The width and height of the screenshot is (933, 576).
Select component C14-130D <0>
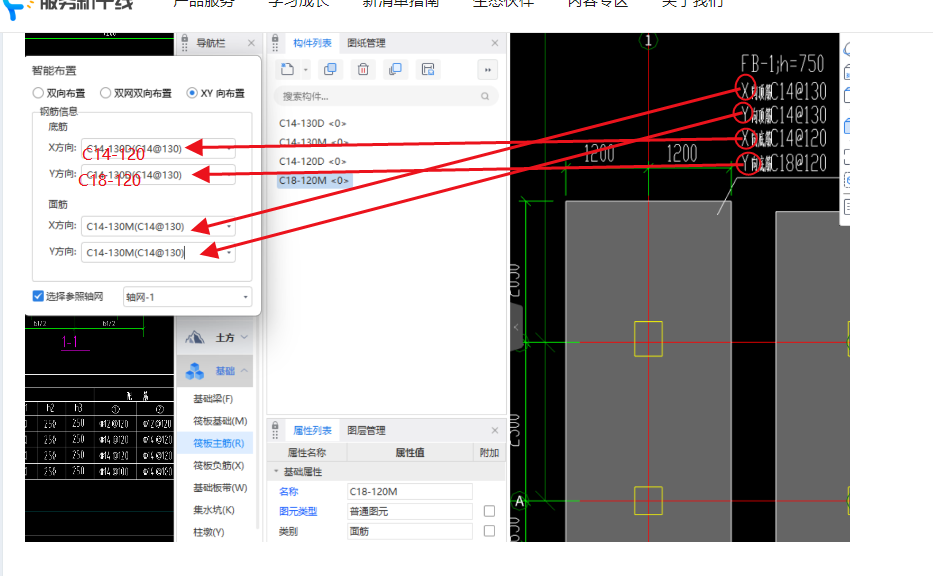tap(312, 123)
